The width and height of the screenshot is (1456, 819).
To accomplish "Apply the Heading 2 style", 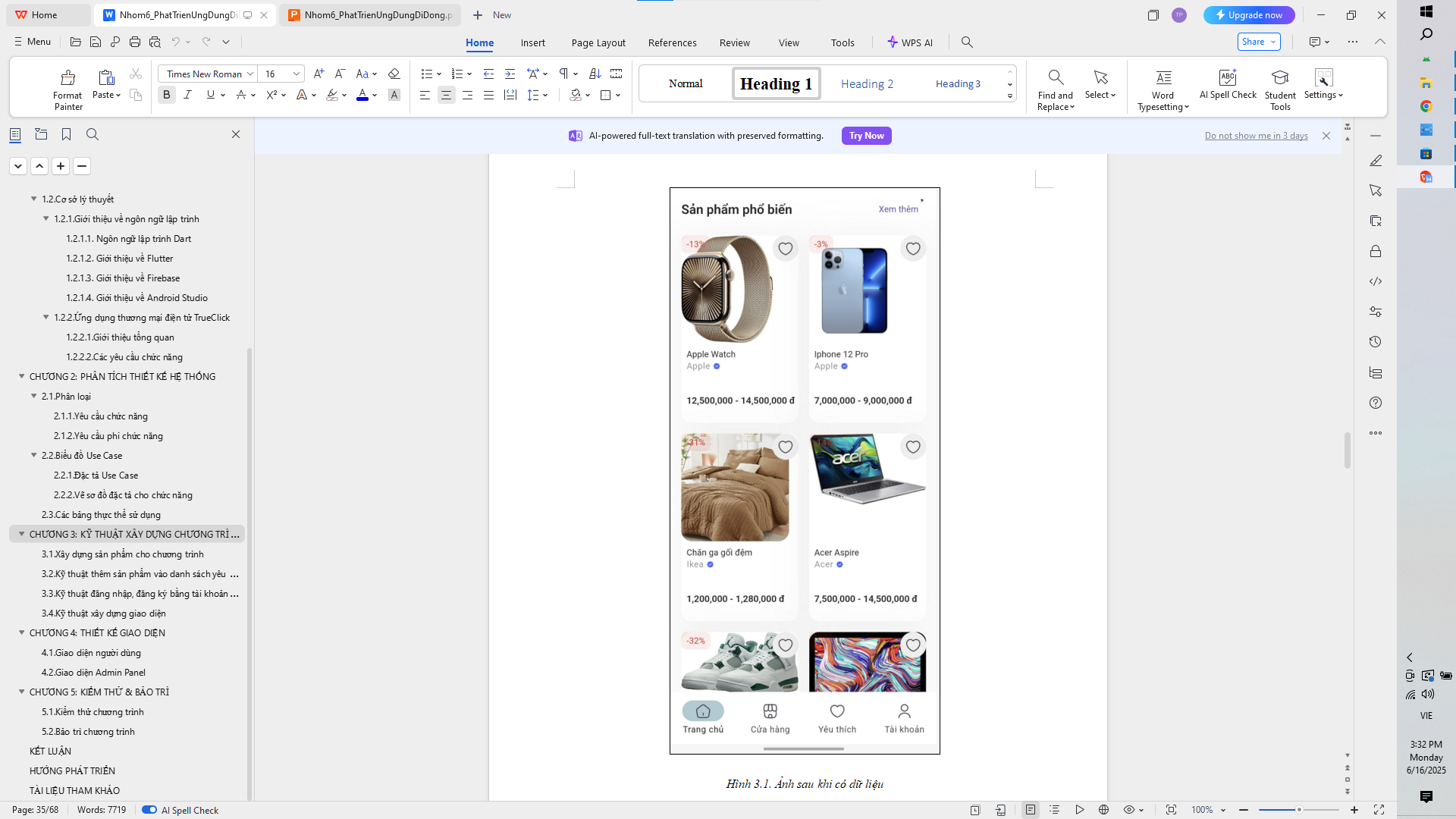I will 867,83.
